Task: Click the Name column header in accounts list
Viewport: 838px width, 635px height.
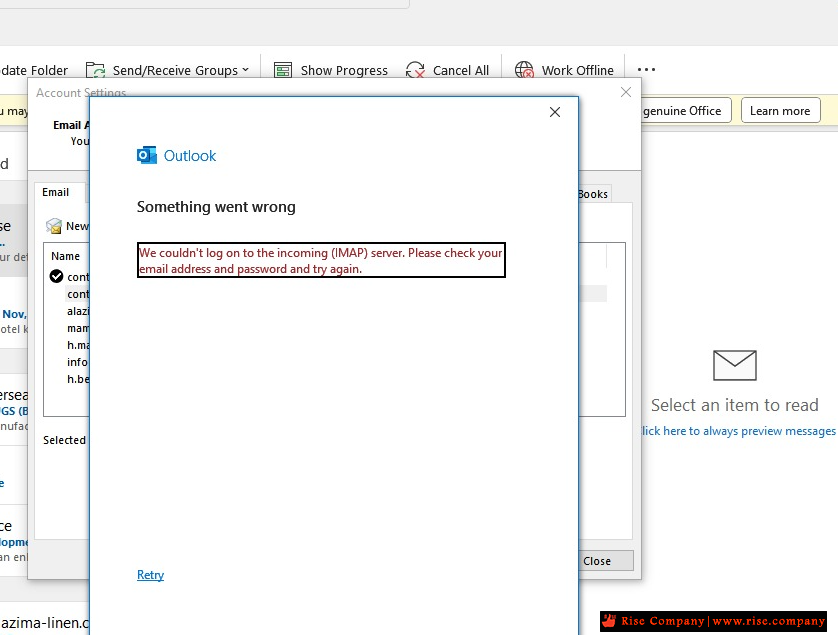Action: pos(66,256)
